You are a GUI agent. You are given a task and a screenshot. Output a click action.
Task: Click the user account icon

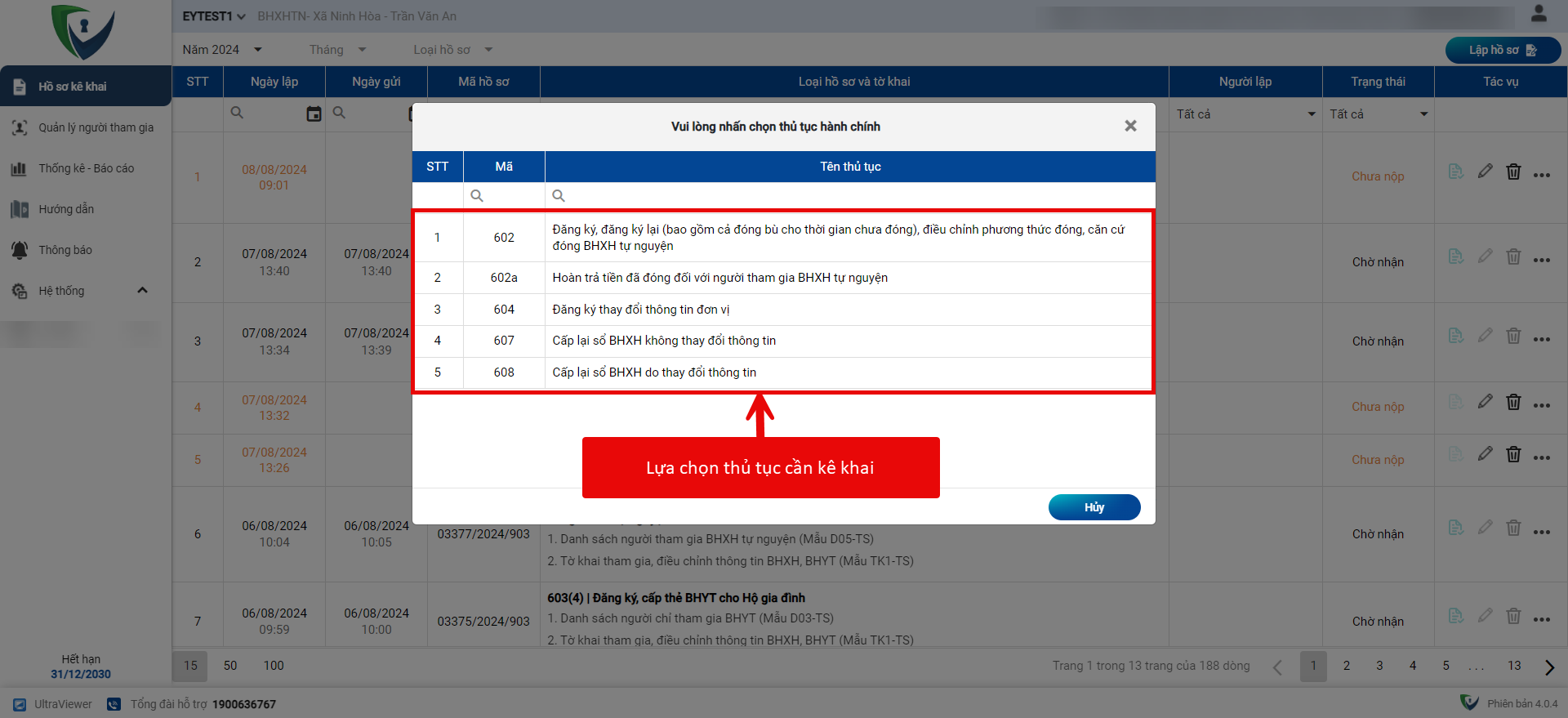pyautogui.click(x=1539, y=14)
